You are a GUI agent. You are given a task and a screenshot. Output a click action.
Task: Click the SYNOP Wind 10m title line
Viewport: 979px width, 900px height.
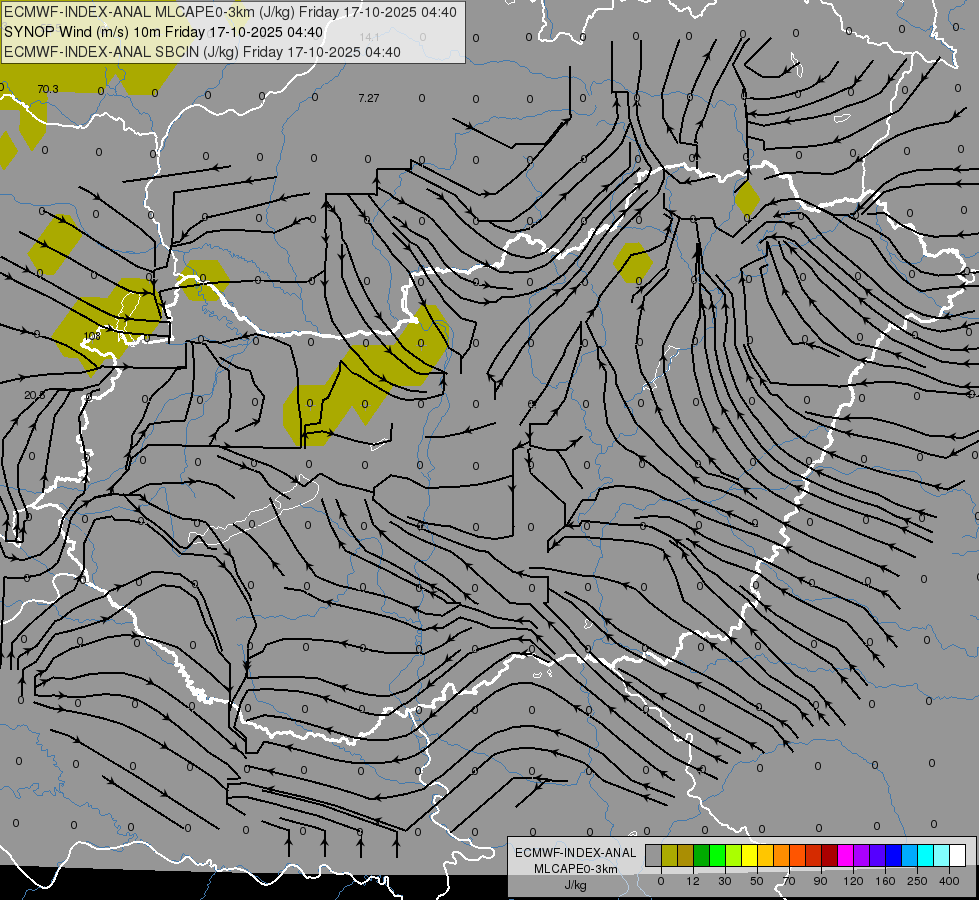[164, 32]
